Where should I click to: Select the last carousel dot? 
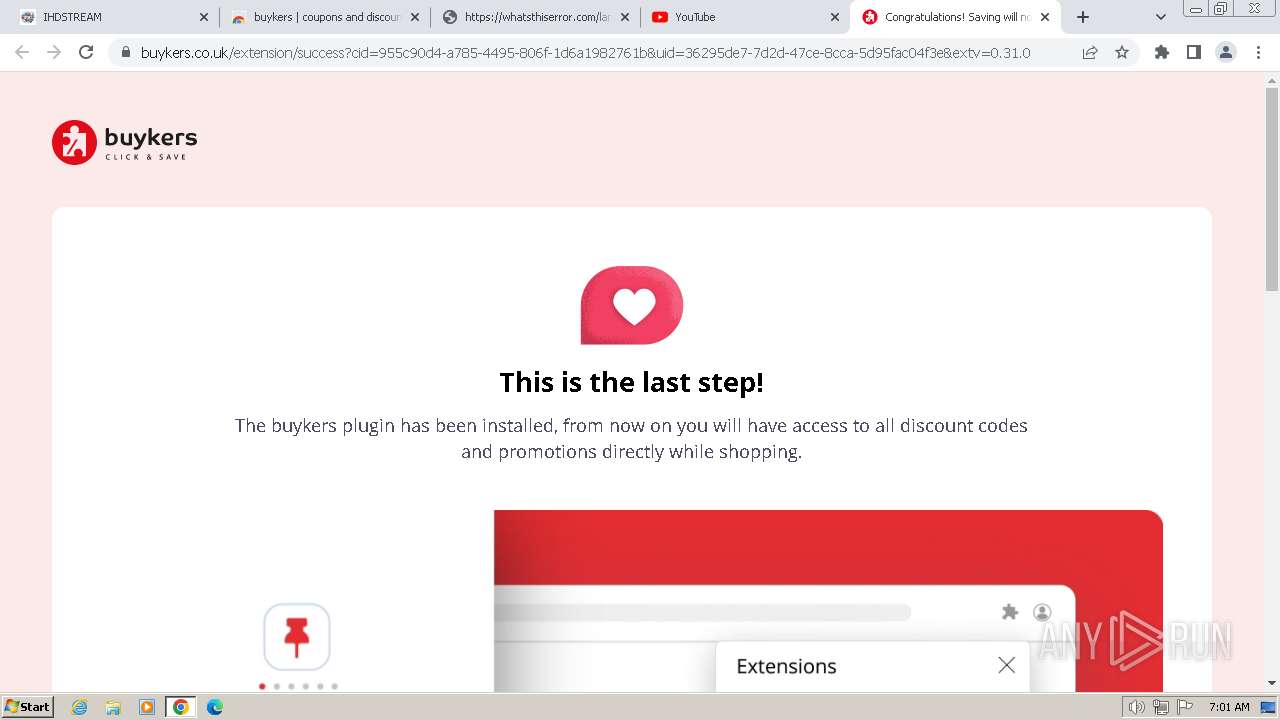click(334, 686)
